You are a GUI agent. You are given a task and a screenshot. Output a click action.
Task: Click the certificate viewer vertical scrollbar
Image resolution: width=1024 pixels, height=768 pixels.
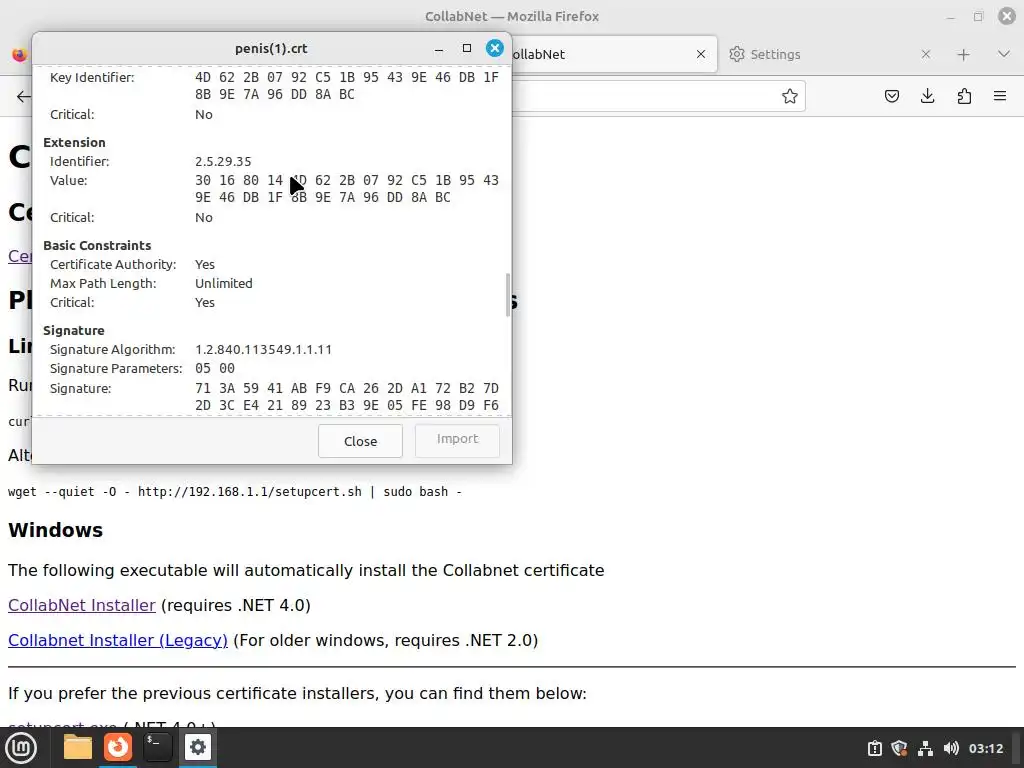tap(507, 295)
